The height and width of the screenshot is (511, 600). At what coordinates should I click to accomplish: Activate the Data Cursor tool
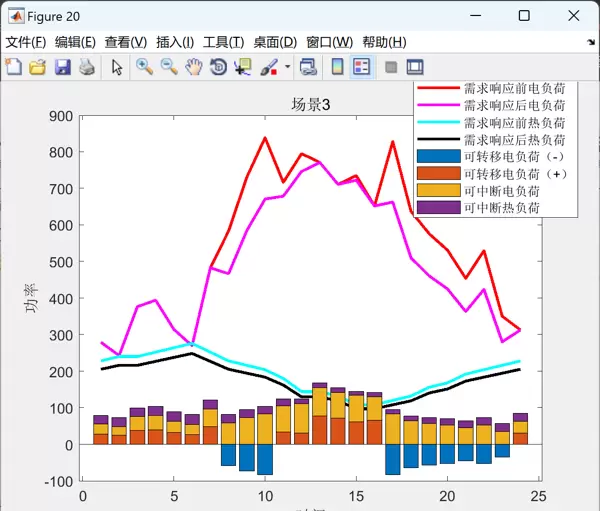click(x=243, y=67)
